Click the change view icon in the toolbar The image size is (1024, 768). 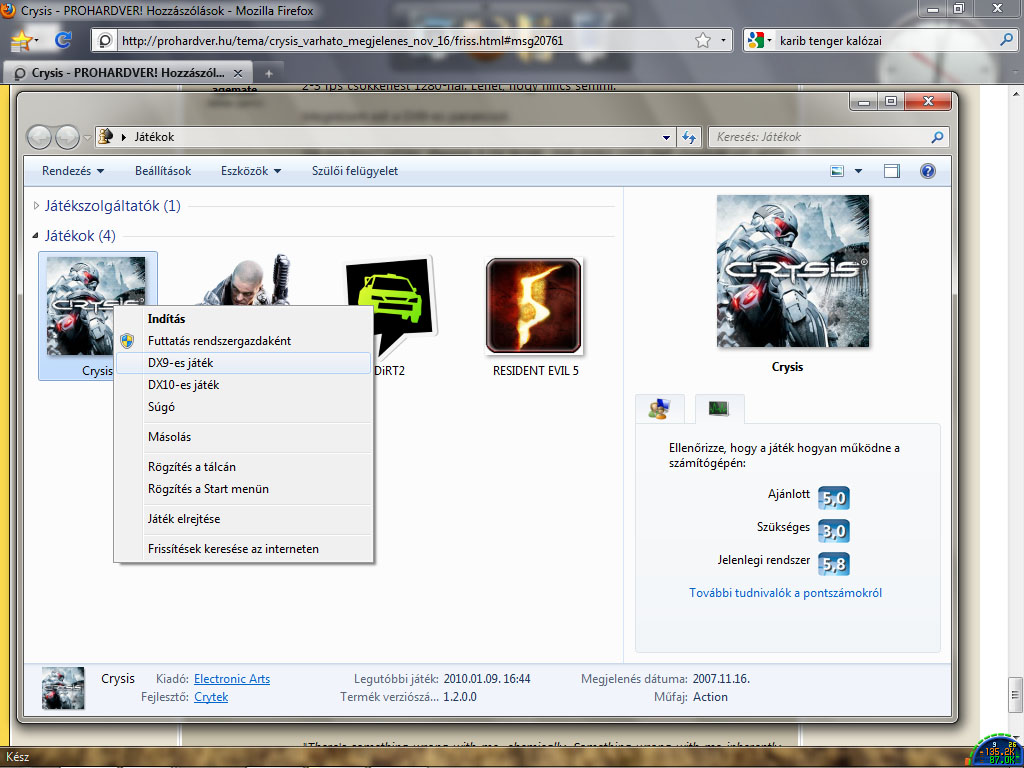click(837, 171)
